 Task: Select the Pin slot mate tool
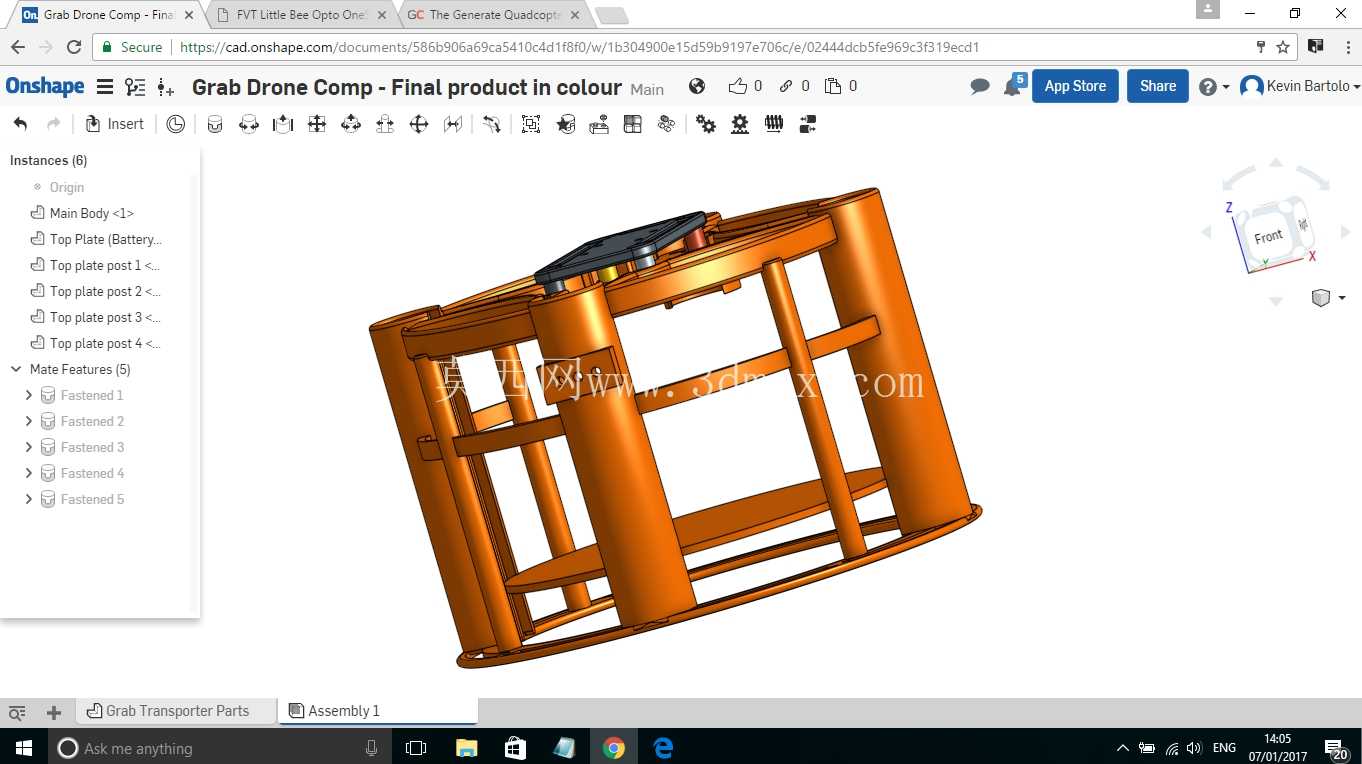[385, 124]
